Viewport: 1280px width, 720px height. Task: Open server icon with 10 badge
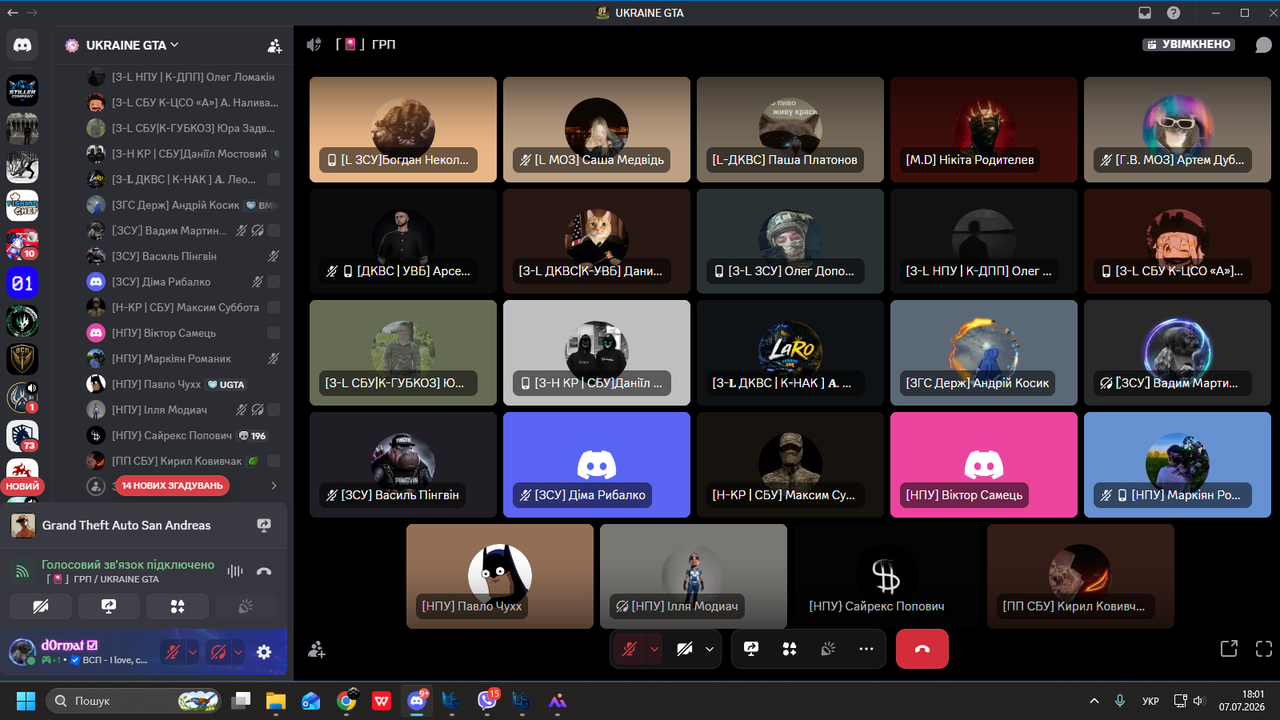coord(22,244)
